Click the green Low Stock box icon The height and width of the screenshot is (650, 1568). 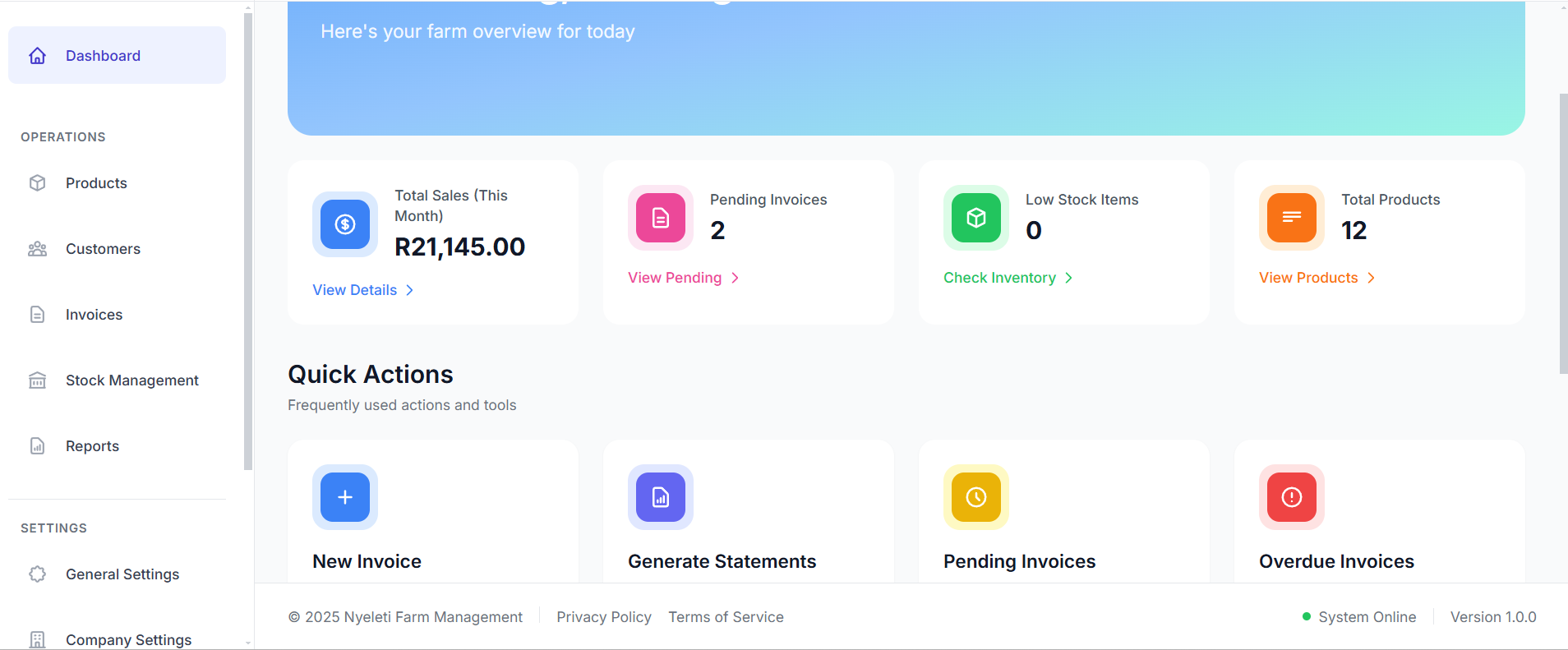point(976,218)
